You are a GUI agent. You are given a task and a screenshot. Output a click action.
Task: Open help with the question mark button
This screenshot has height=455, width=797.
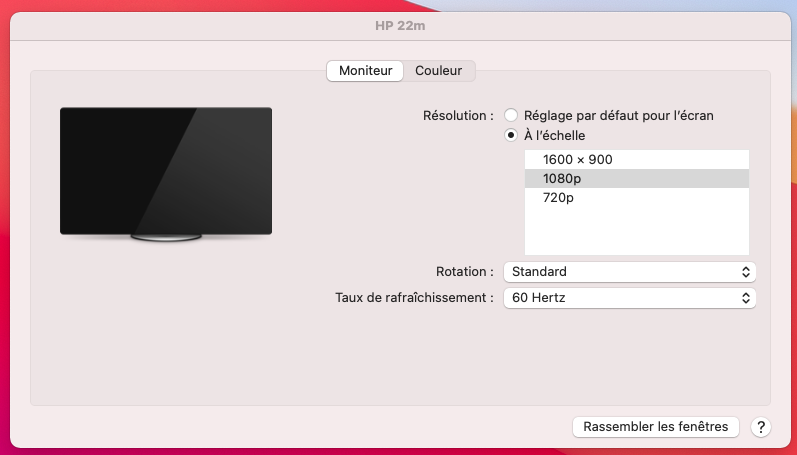[760, 427]
